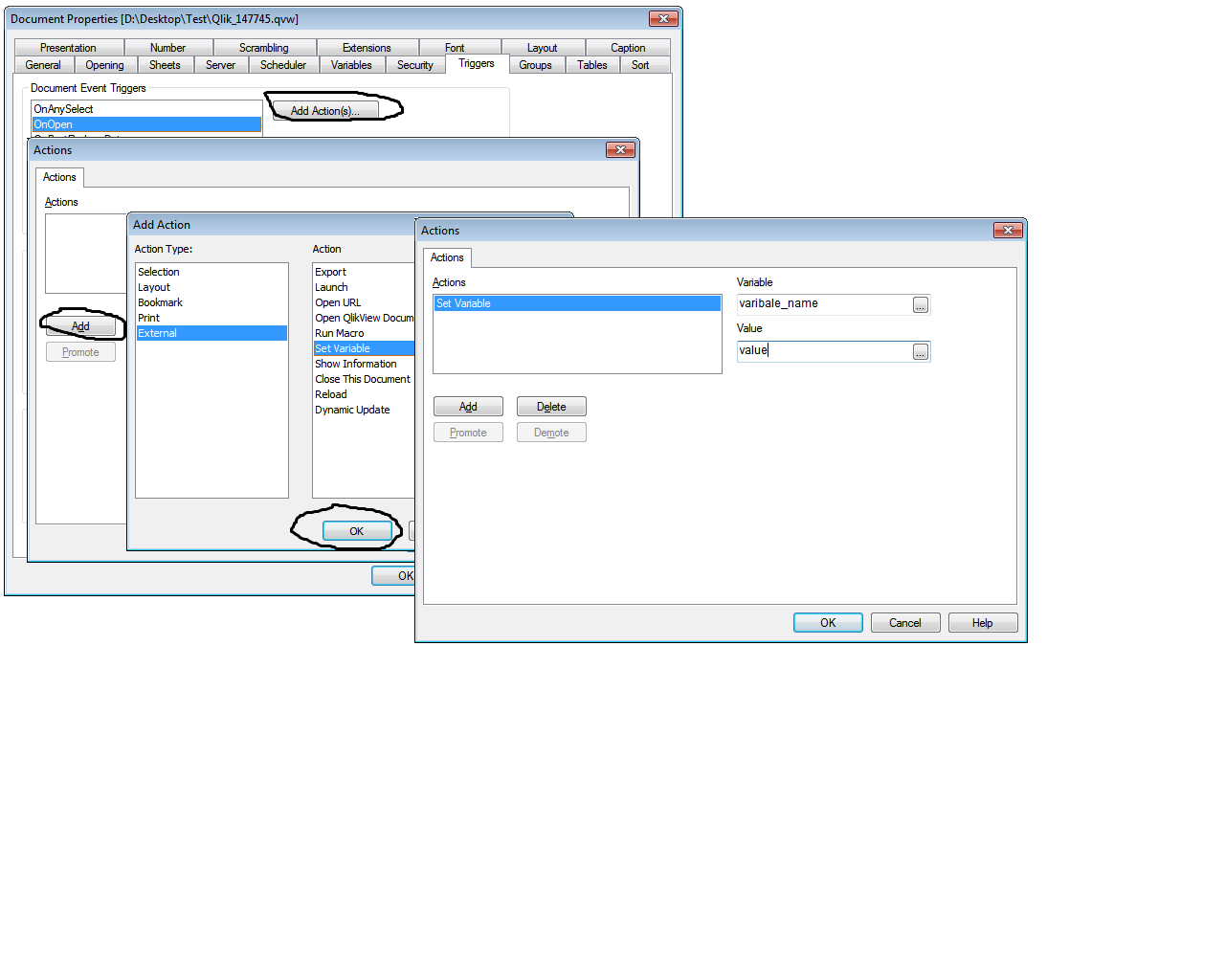Select Set Variable in the front Actions list
This screenshot has height=980, width=1225.
(x=577, y=303)
